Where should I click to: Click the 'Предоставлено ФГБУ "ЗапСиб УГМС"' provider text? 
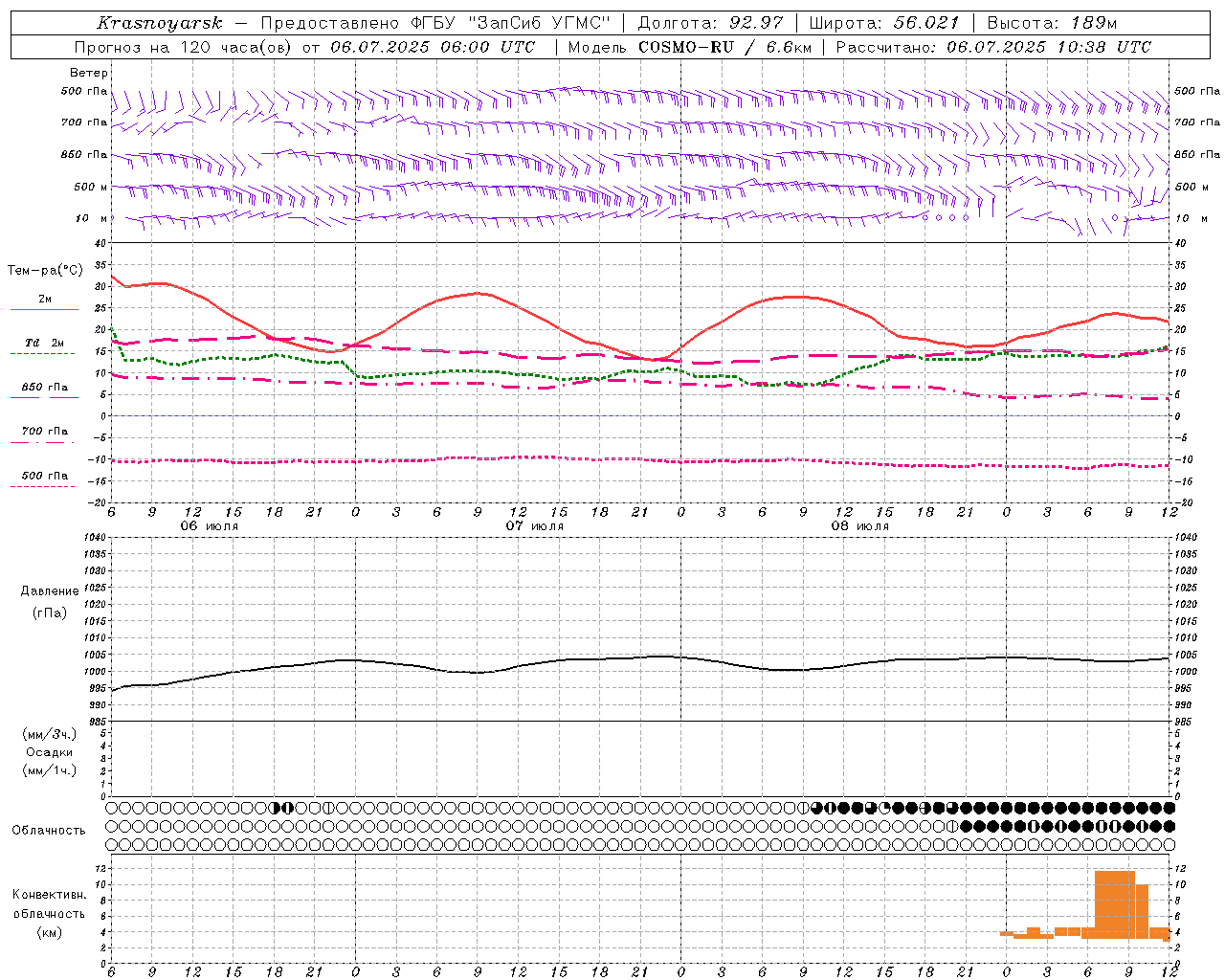pyautogui.click(x=435, y=23)
